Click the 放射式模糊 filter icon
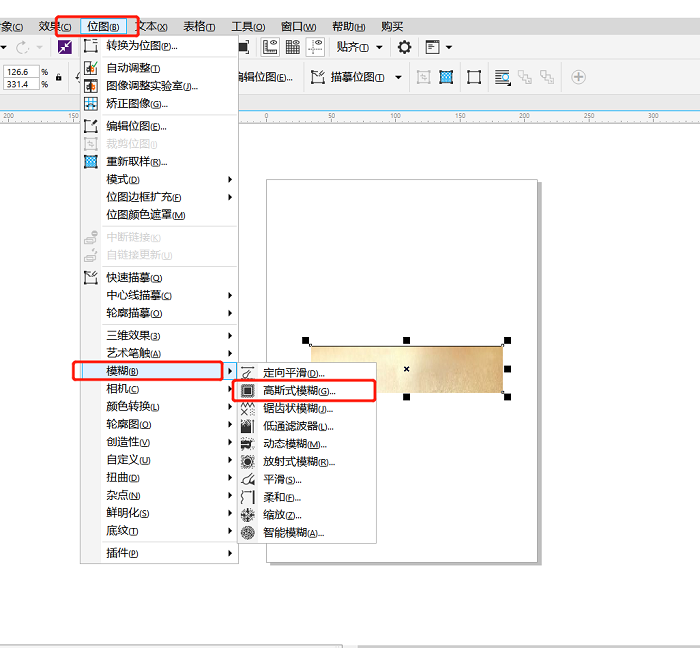The height and width of the screenshot is (648, 700). coord(248,461)
